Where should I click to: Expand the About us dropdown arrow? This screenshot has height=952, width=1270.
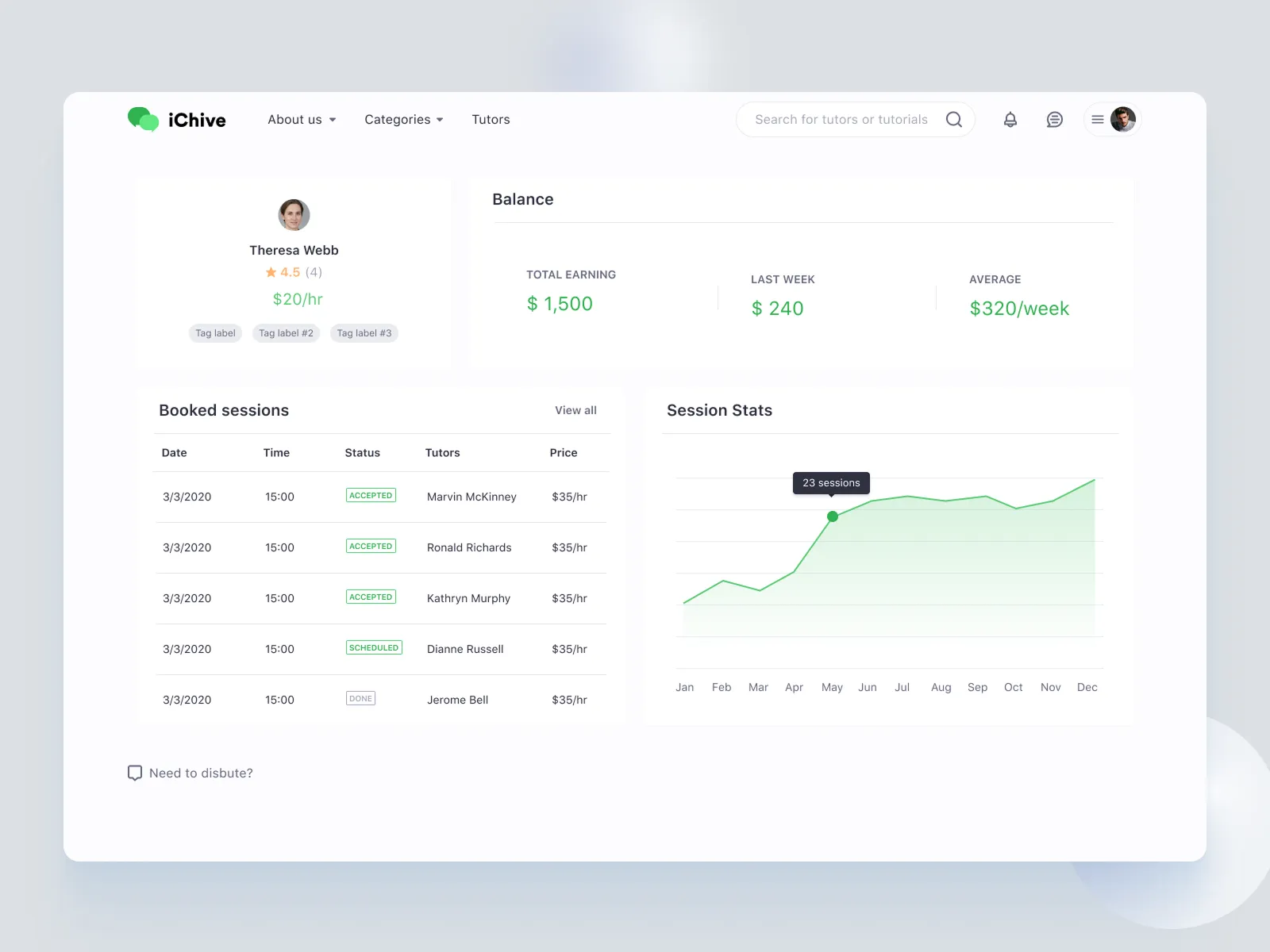333,120
